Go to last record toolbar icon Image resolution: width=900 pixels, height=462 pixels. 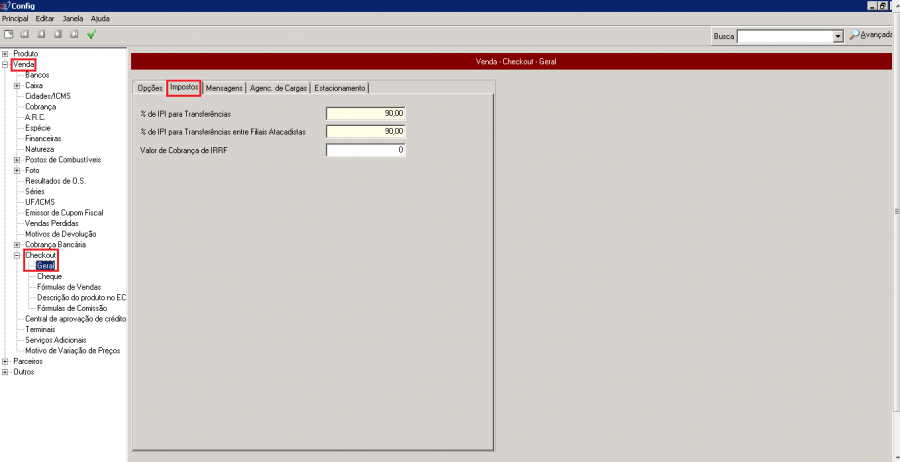point(74,34)
